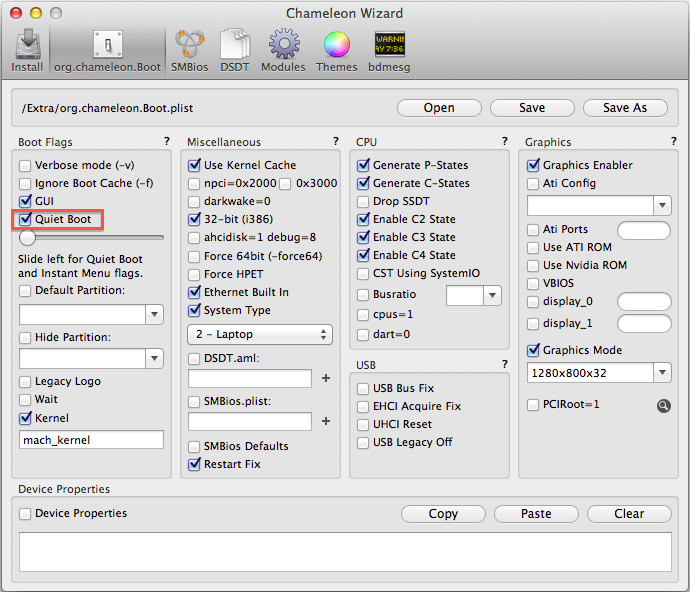Image resolution: width=690 pixels, height=592 pixels.
Task: Click the plus icon beside SMBios.plist field
Action: pyautogui.click(x=326, y=421)
